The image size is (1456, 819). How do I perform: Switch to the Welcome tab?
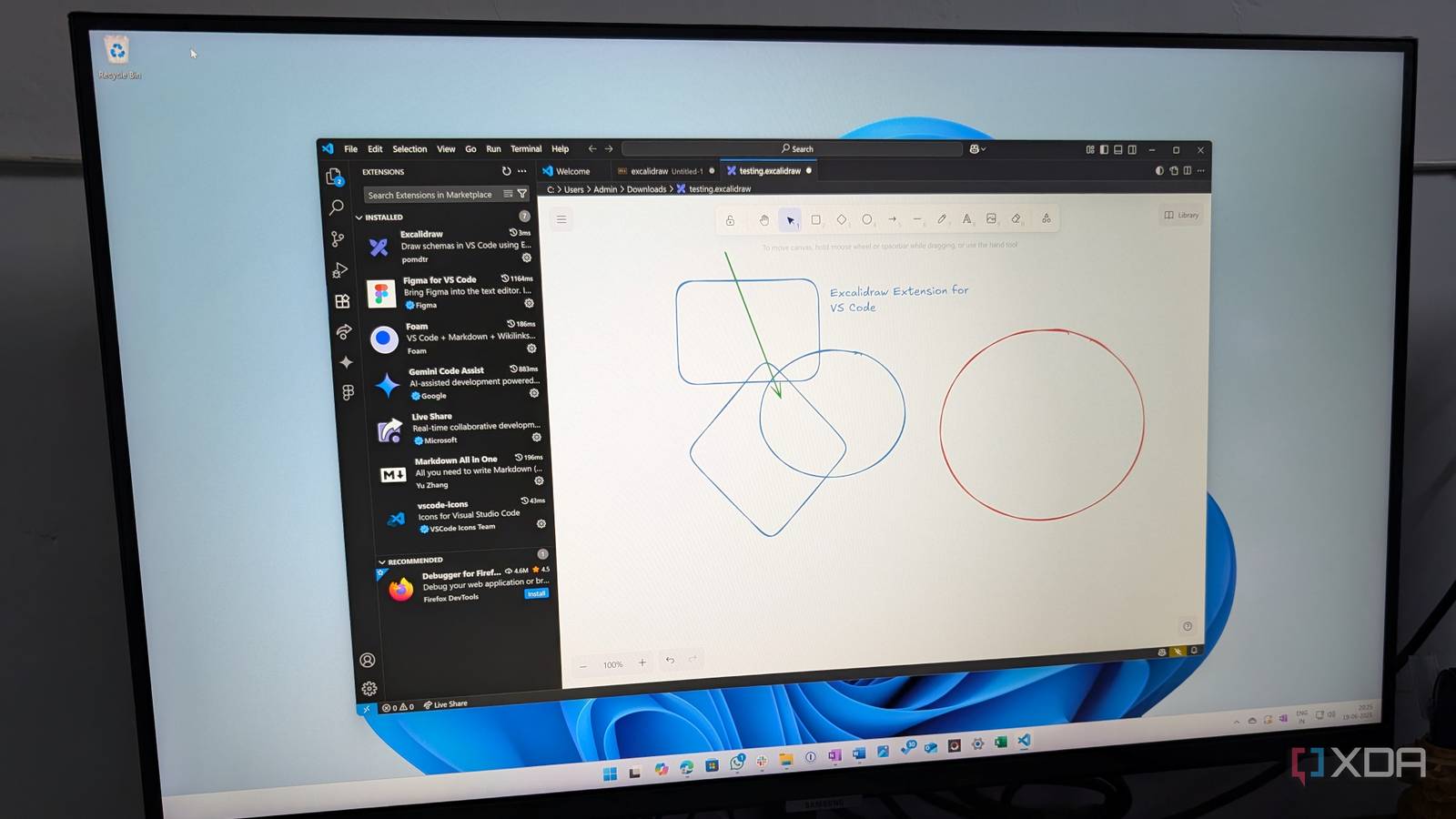point(570,170)
